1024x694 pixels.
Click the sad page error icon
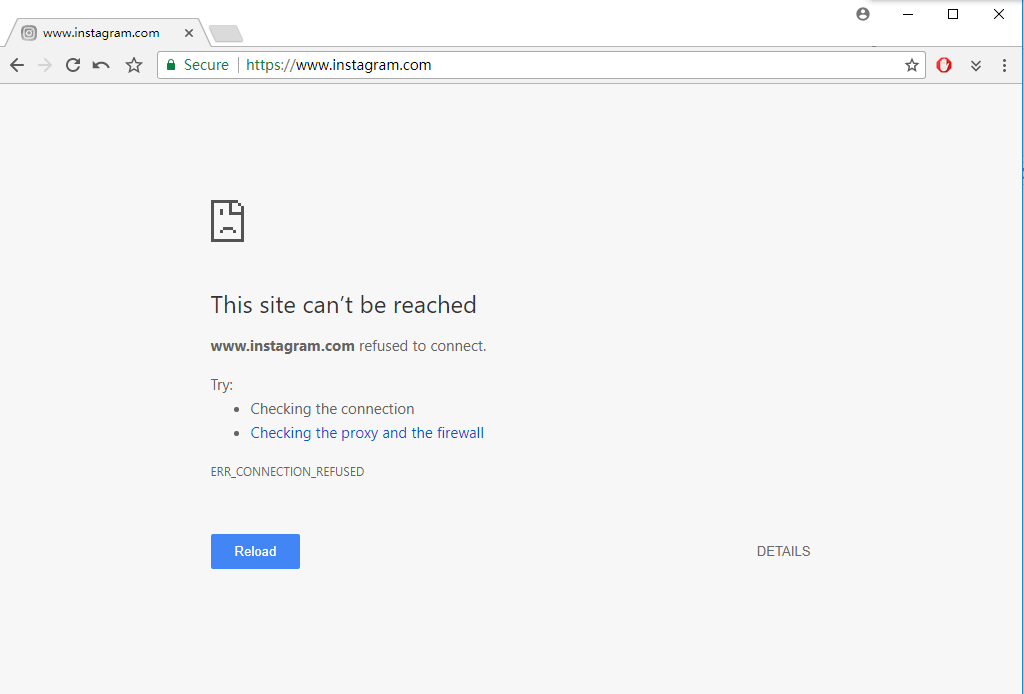click(x=227, y=221)
